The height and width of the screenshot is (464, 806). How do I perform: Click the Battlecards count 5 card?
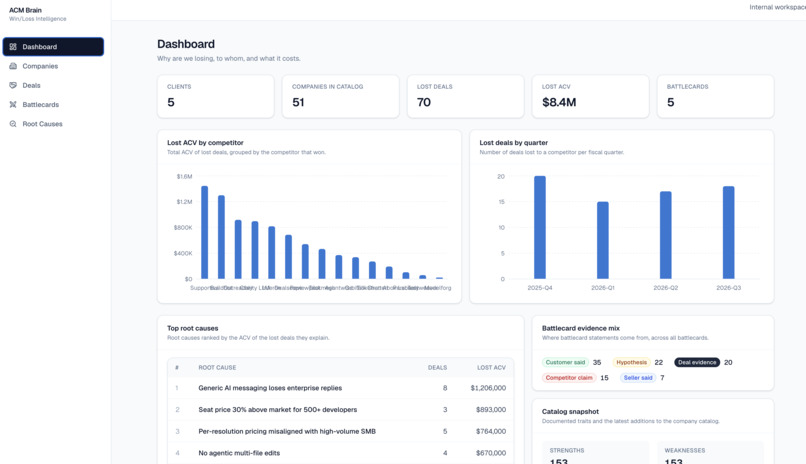point(716,97)
